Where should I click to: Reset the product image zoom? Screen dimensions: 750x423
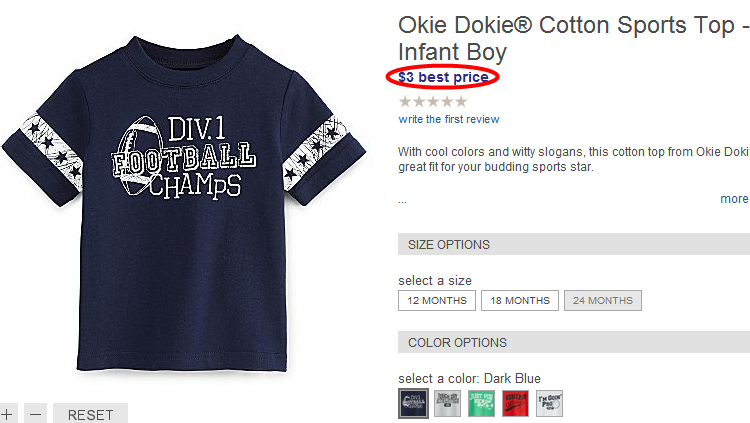click(91, 414)
